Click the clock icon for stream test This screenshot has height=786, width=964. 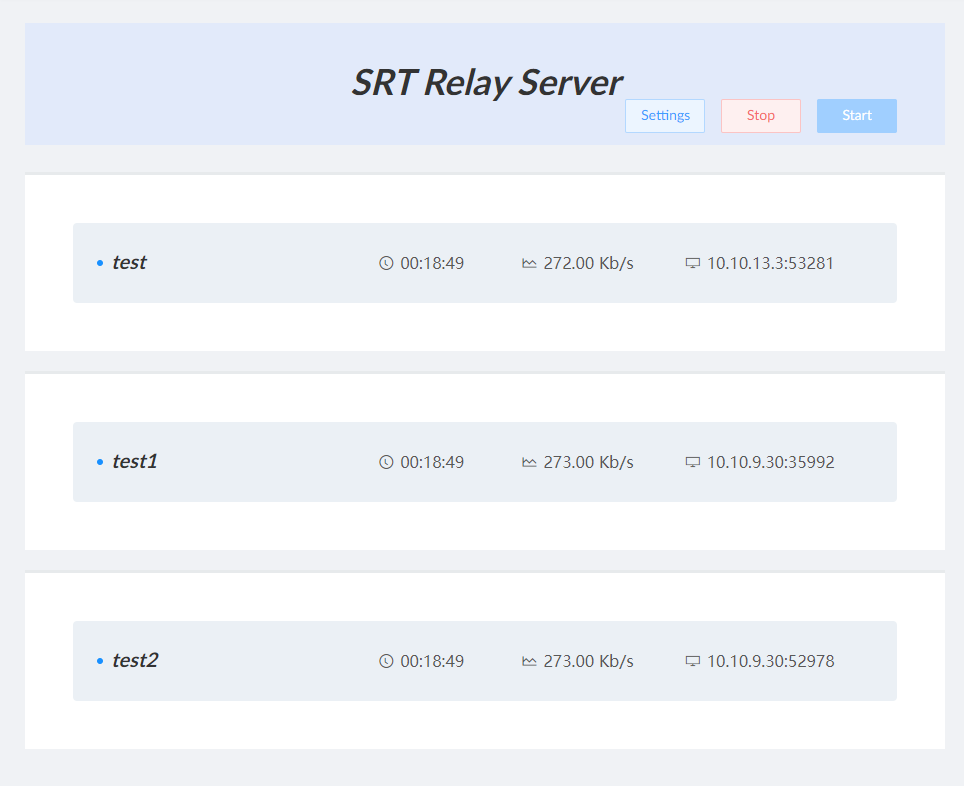click(385, 263)
